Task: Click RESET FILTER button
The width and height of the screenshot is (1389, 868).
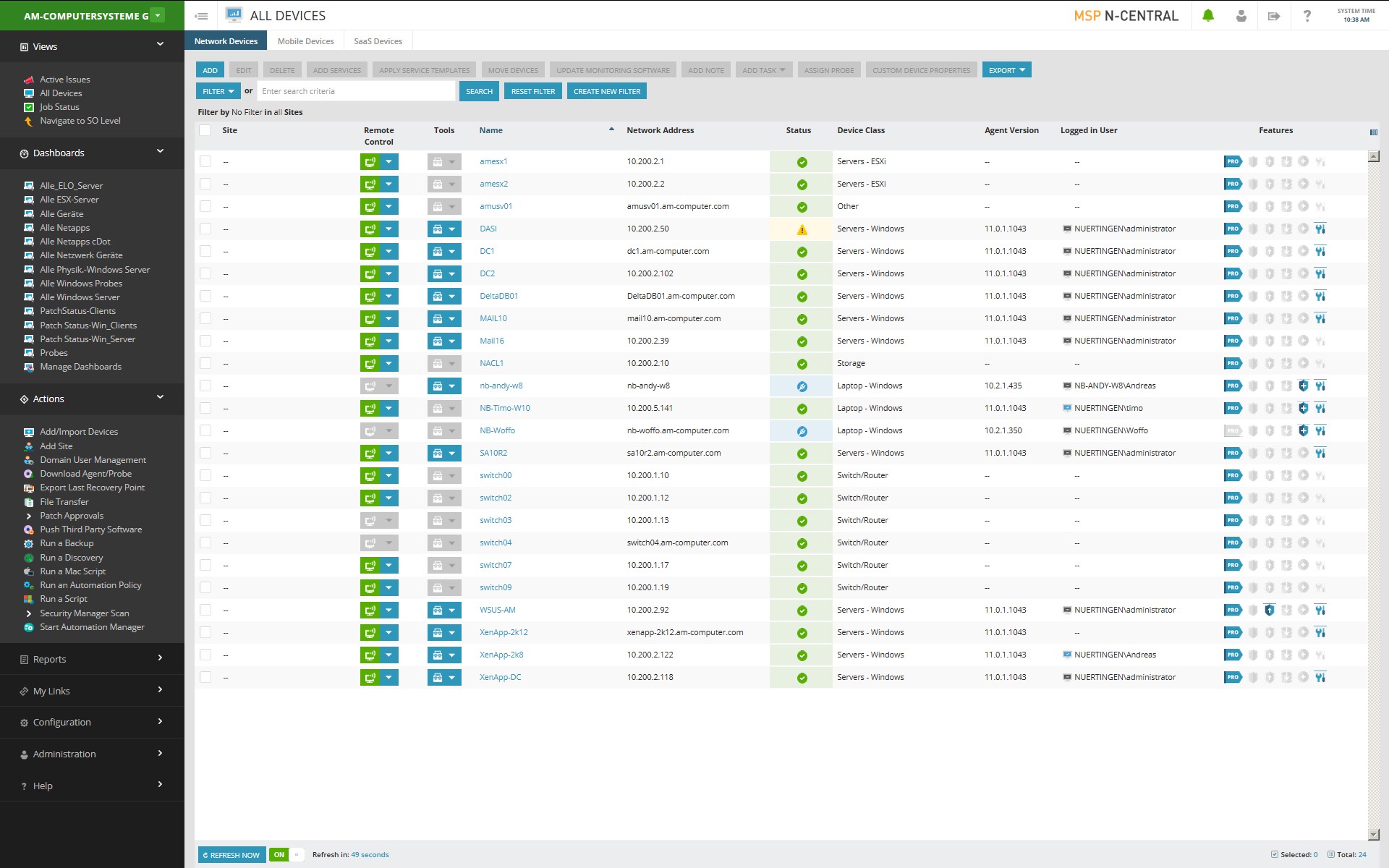Action: pyautogui.click(x=533, y=91)
